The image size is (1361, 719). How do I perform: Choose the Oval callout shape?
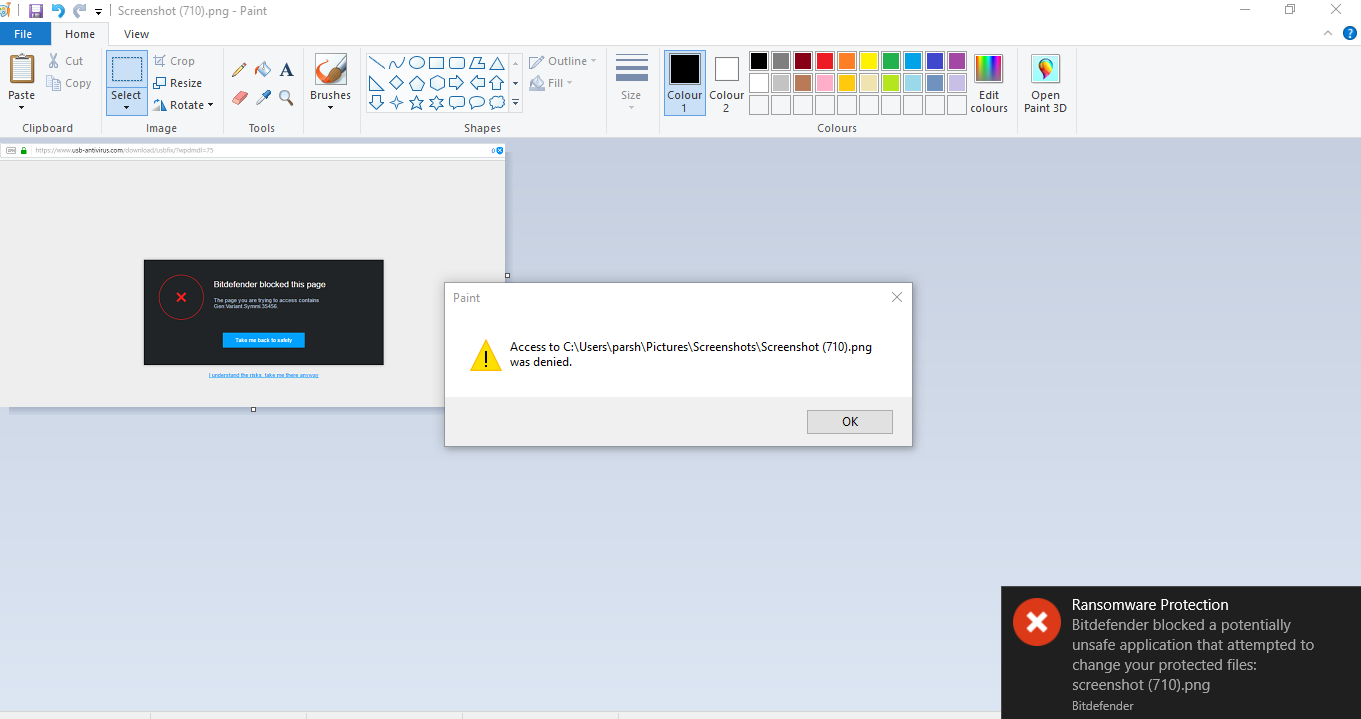click(x=477, y=102)
